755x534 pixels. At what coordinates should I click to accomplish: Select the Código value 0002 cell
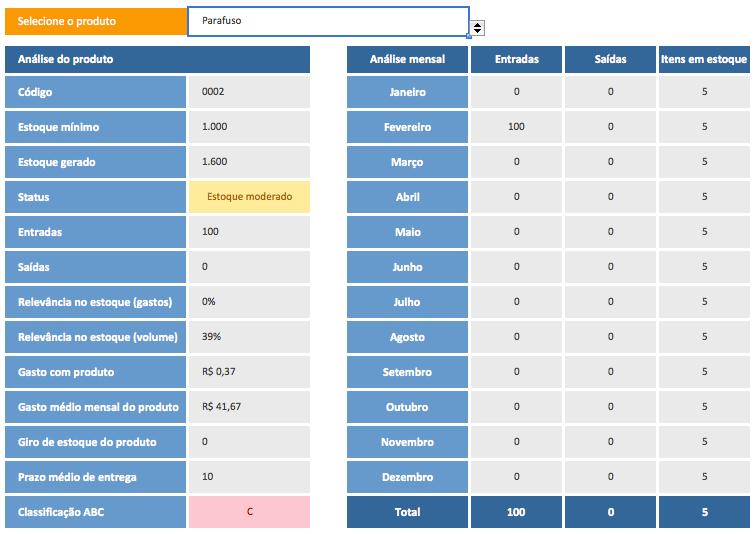249,93
